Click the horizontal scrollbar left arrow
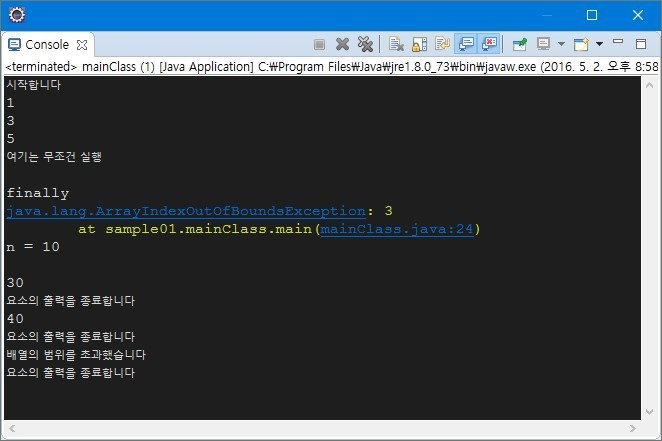The image size is (662, 441). (x=12, y=429)
